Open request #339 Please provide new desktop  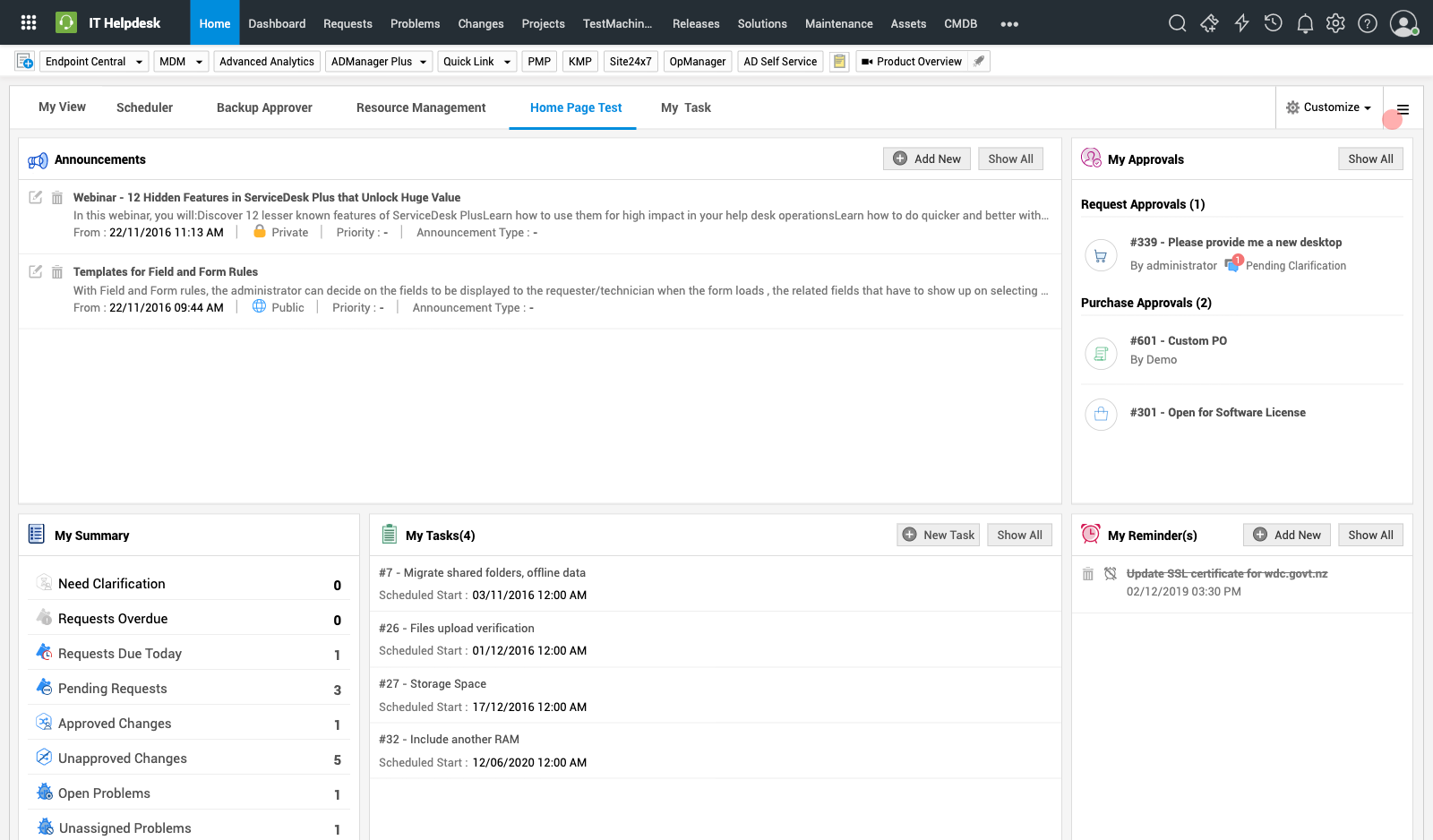click(1235, 243)
